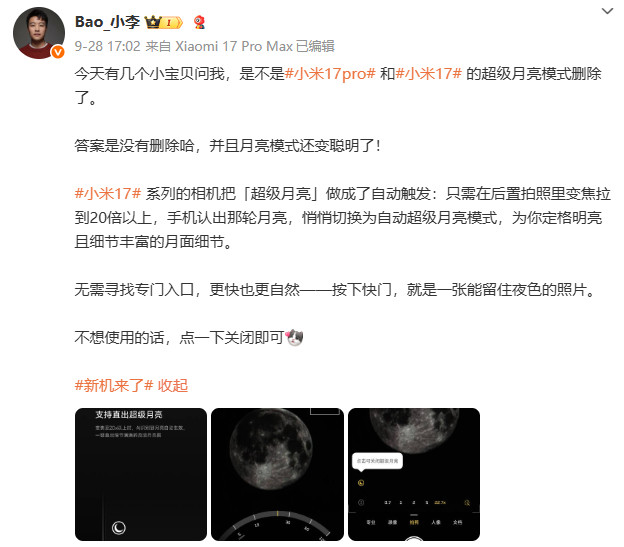Screen dimensions: 624x547
Task: Open Bao_小李's profile avatar
Action: [39, 33]
